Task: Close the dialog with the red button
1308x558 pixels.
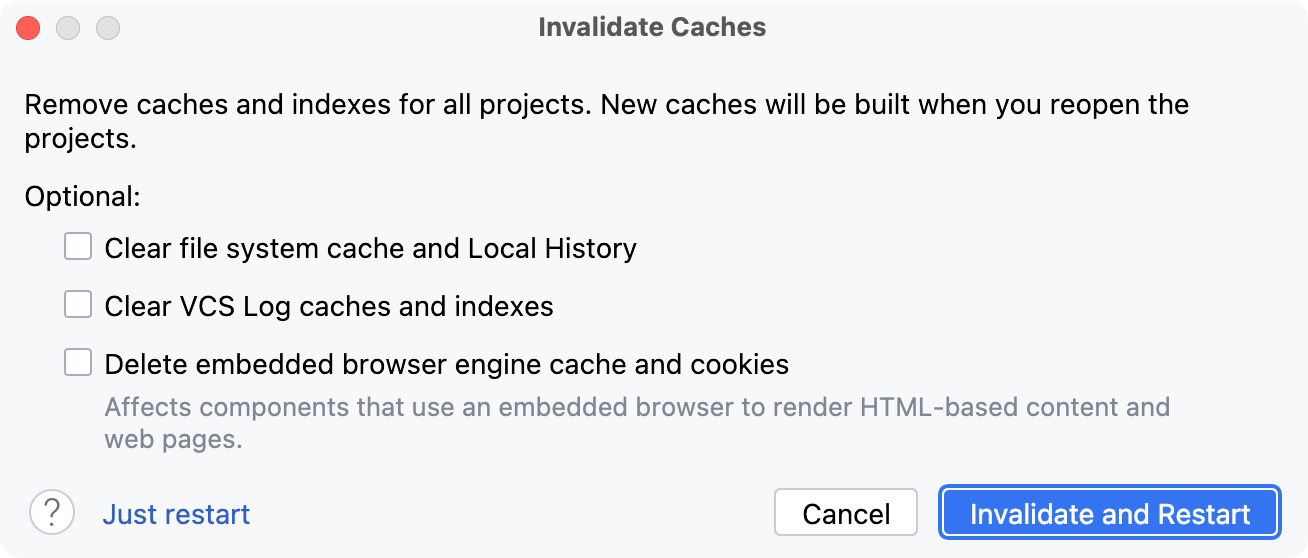Action: tap(28, 28)
